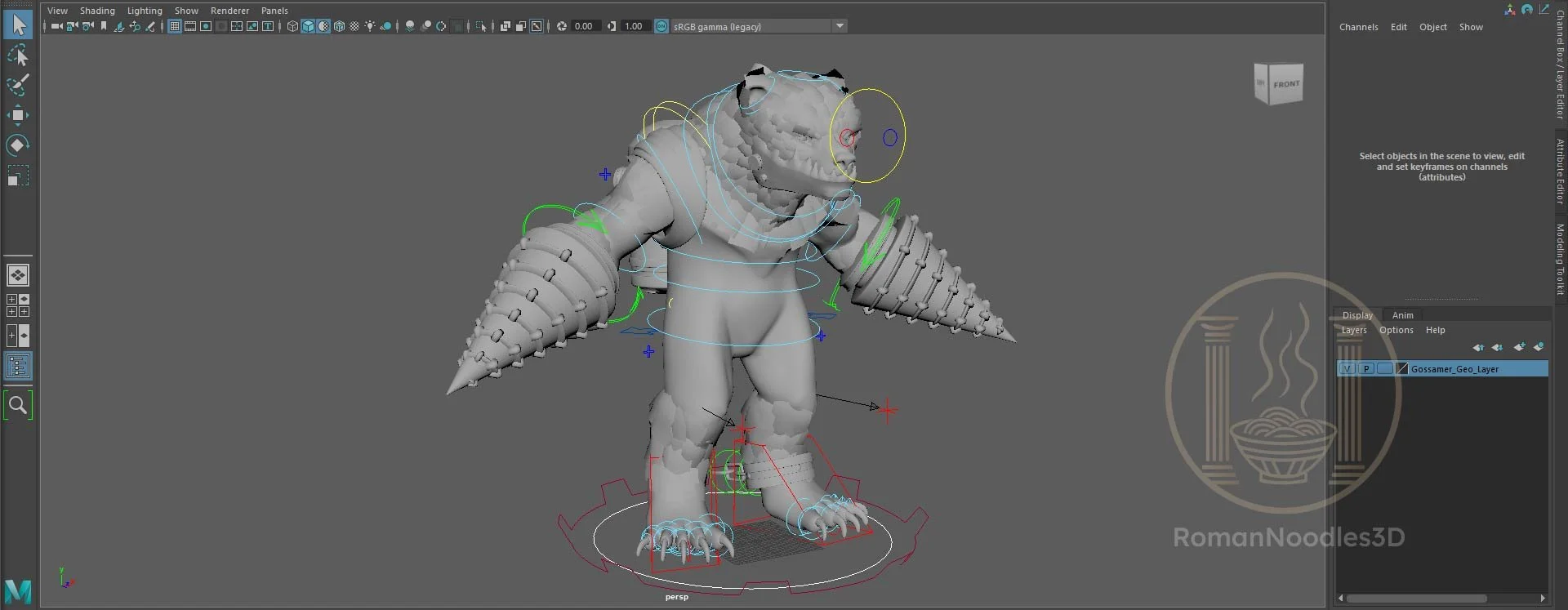1568x610 pixels.
Task: Click the Gossamer_Geo_Layer name
Action: 1454,369
